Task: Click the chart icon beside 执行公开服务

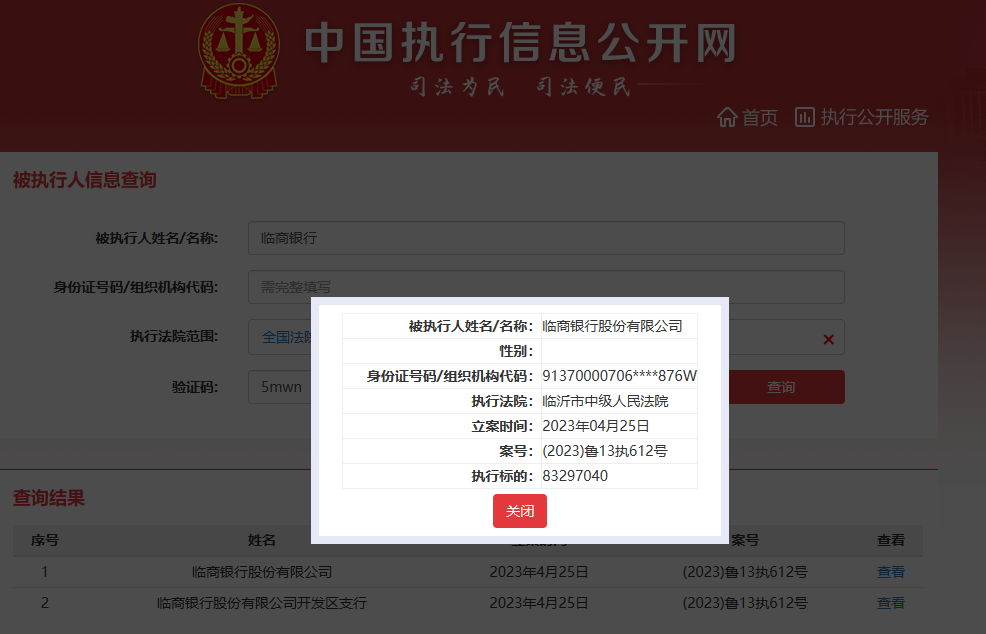Action: tap(805, 117)
